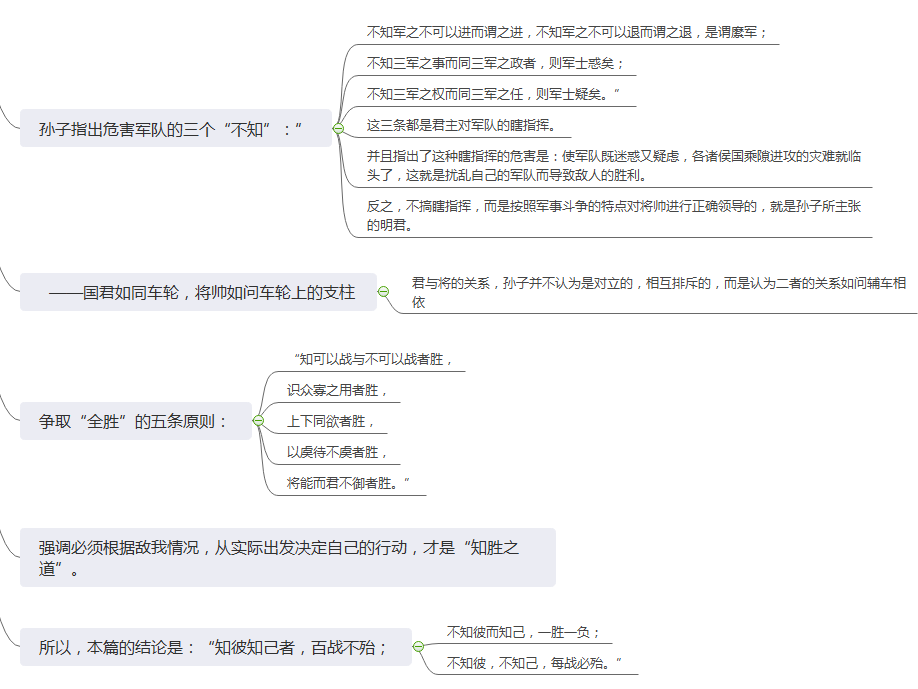Click subtopic 不知彼，不知己，每战必殆
The width and height of the screenshot is (918, 689).
point(534,663)
